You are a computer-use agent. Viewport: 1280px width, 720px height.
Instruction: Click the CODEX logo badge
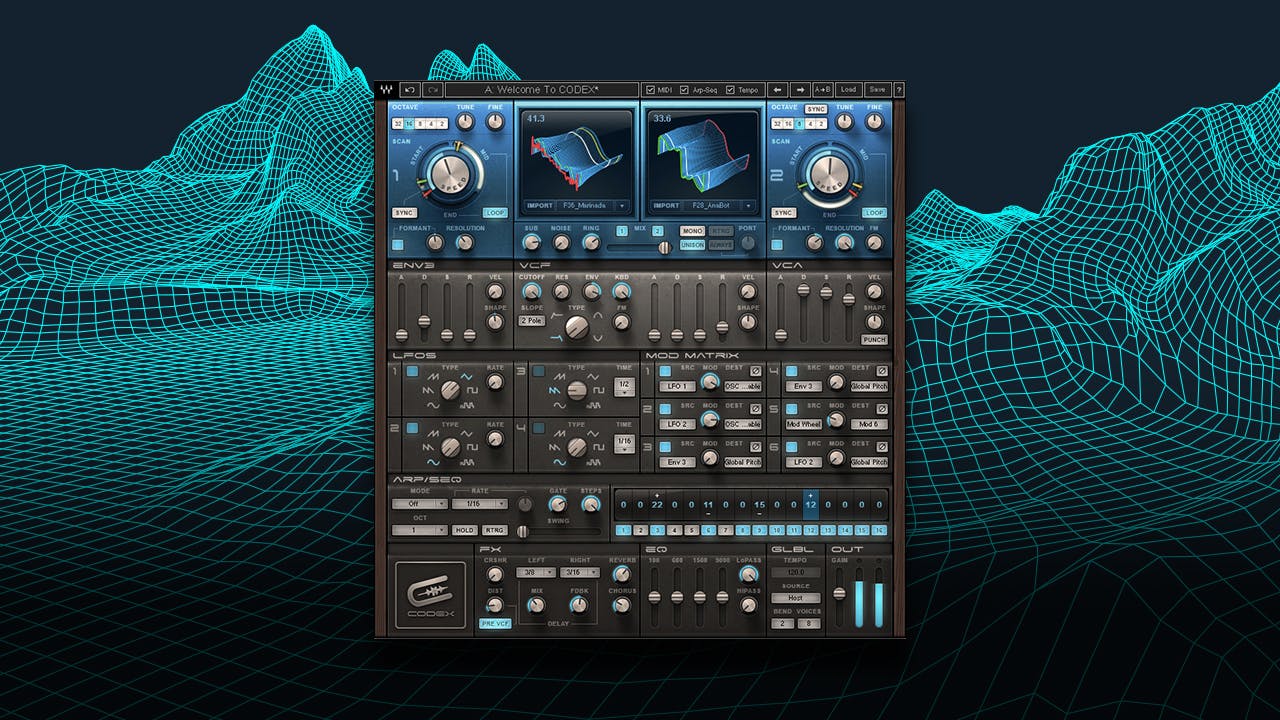[x=431, y=595]
